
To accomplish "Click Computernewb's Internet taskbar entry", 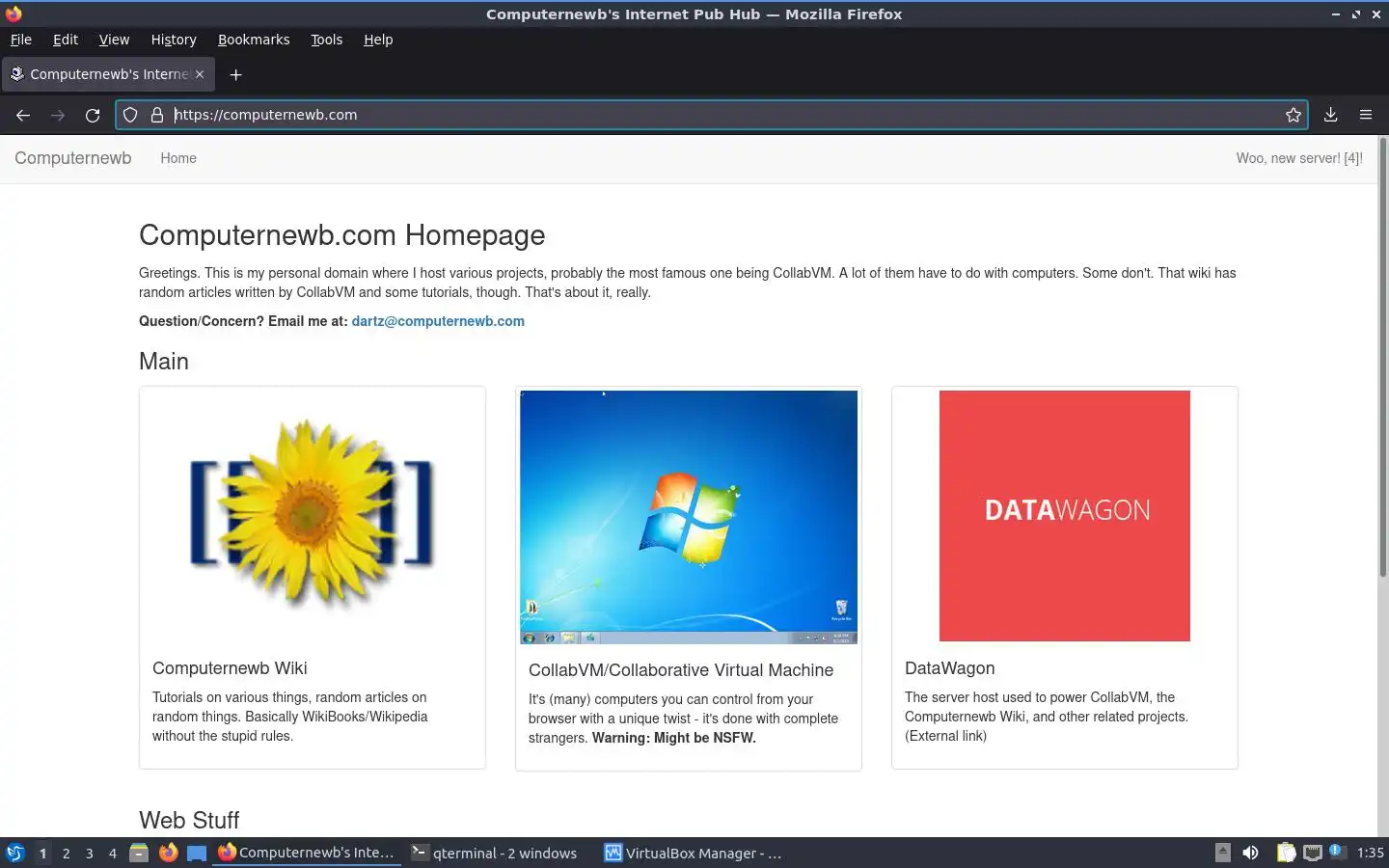I will click(x=307, y=853).
